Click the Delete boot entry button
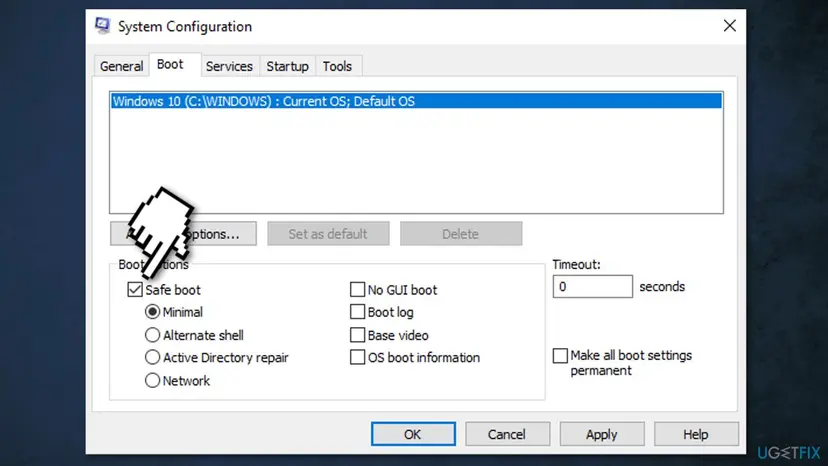Screen dimensions: 828x466 click(x=460, y=234)
